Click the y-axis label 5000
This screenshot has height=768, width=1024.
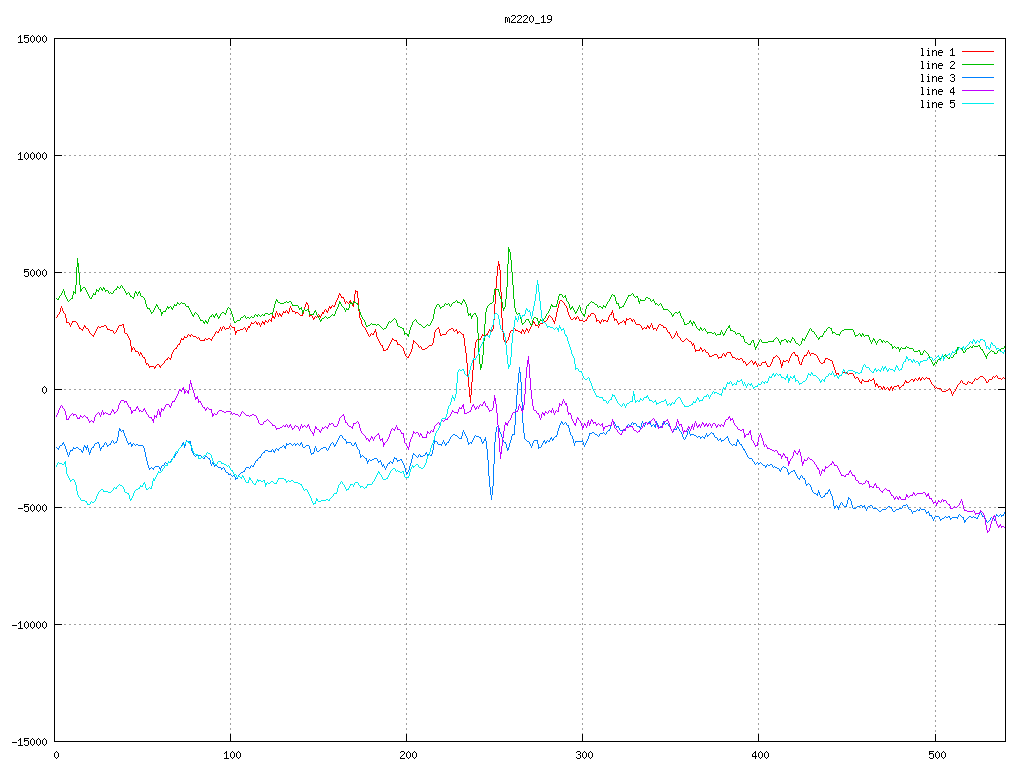tap(35, 273)
